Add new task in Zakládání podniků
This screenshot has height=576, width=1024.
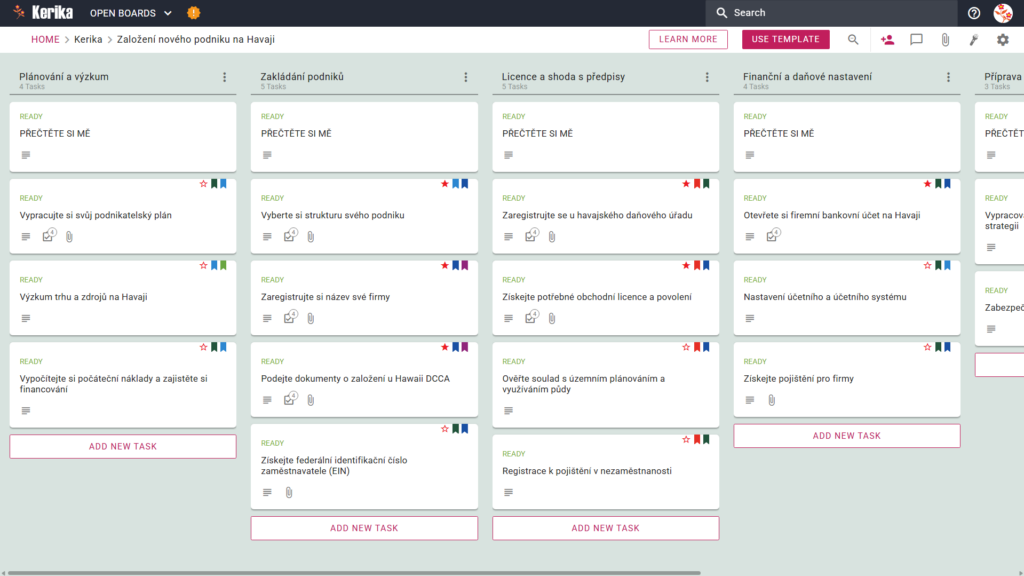364,528
